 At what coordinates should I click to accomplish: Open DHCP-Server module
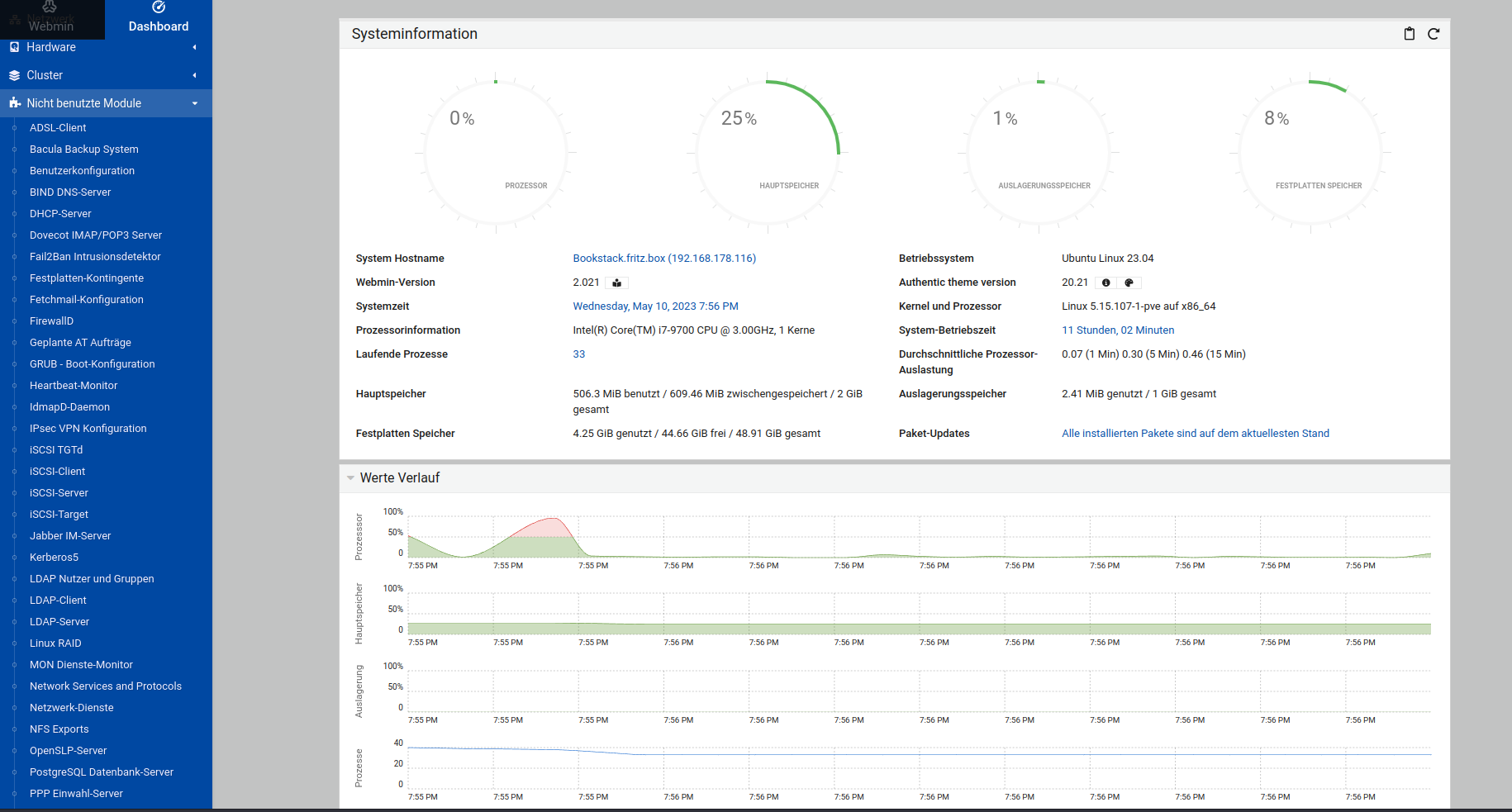coord(60,214)
